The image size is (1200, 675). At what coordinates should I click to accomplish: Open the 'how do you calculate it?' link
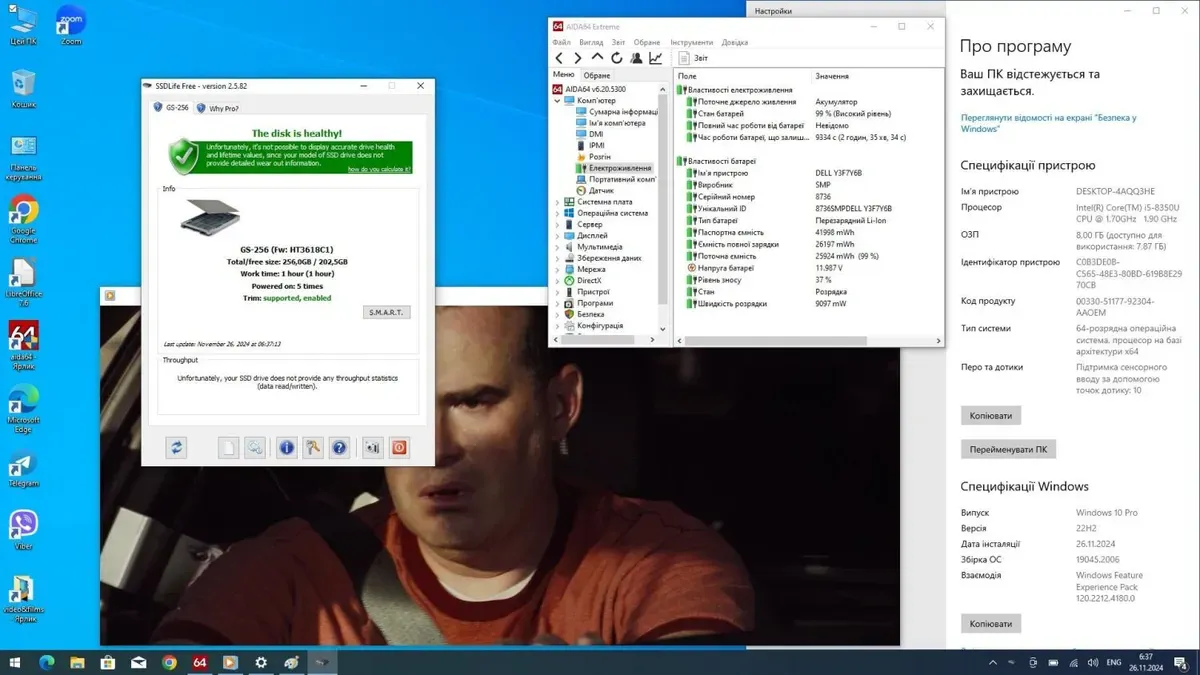[x=379, y=170]
